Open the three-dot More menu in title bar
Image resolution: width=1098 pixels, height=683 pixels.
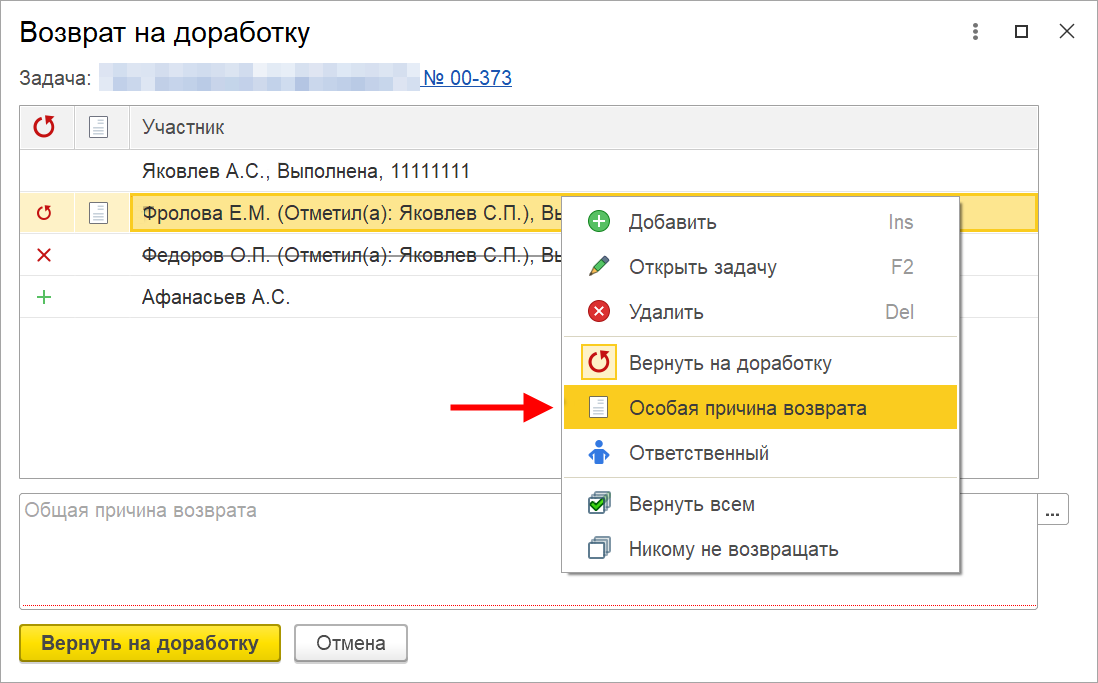pos(976,32)
